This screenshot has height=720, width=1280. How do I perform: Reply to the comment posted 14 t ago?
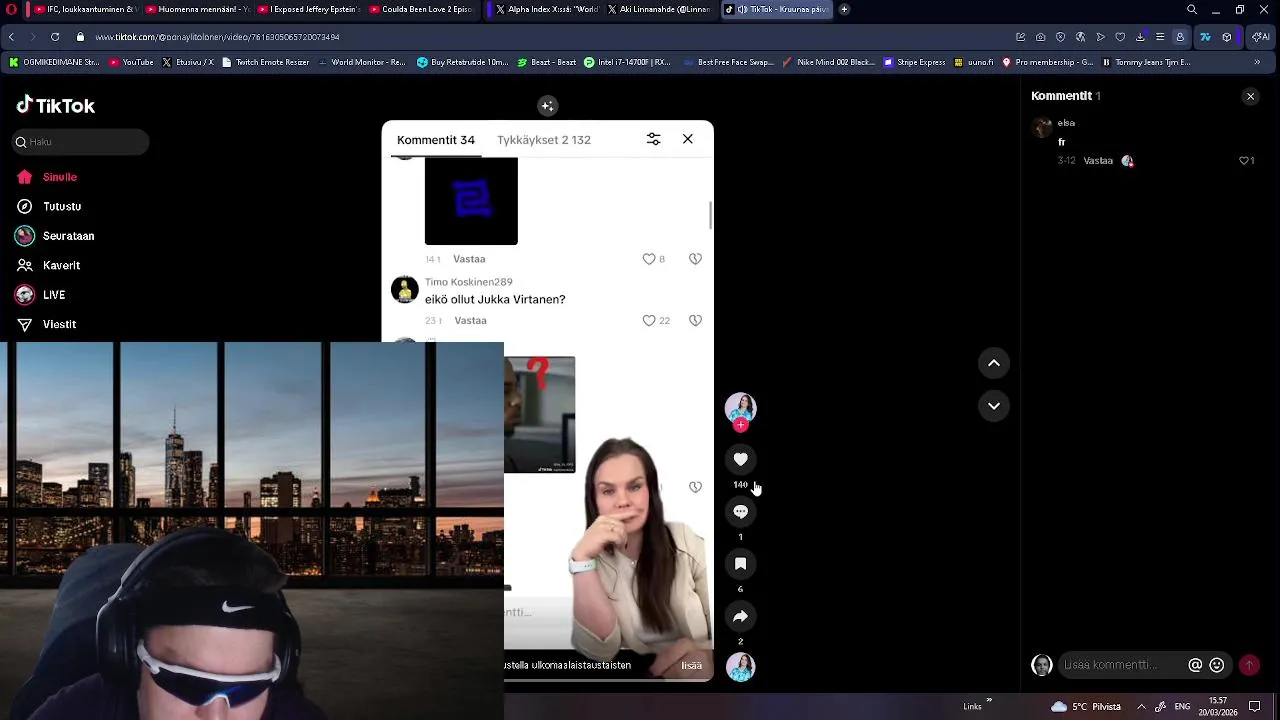click(x=469, y=259)
